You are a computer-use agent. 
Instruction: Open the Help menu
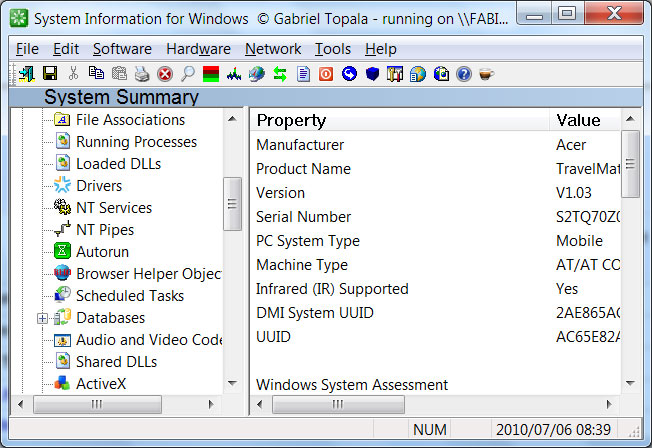click(x=380, y=49)
